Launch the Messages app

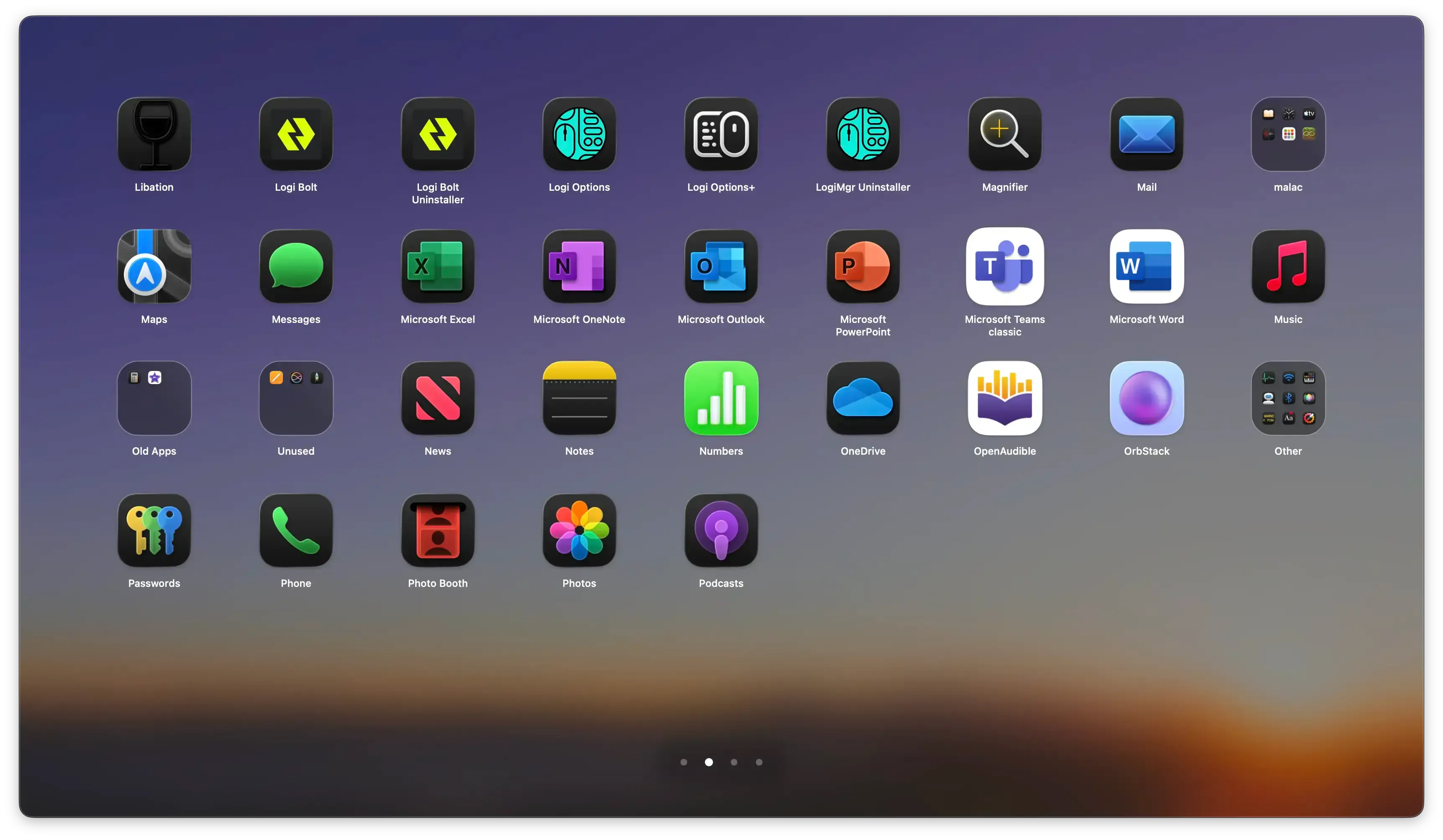[x=296, y=266]
